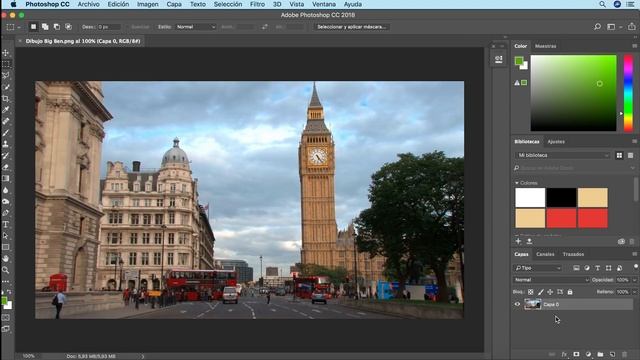Click the layer style fx icon

pyautogui.click(x=564, y=354)
